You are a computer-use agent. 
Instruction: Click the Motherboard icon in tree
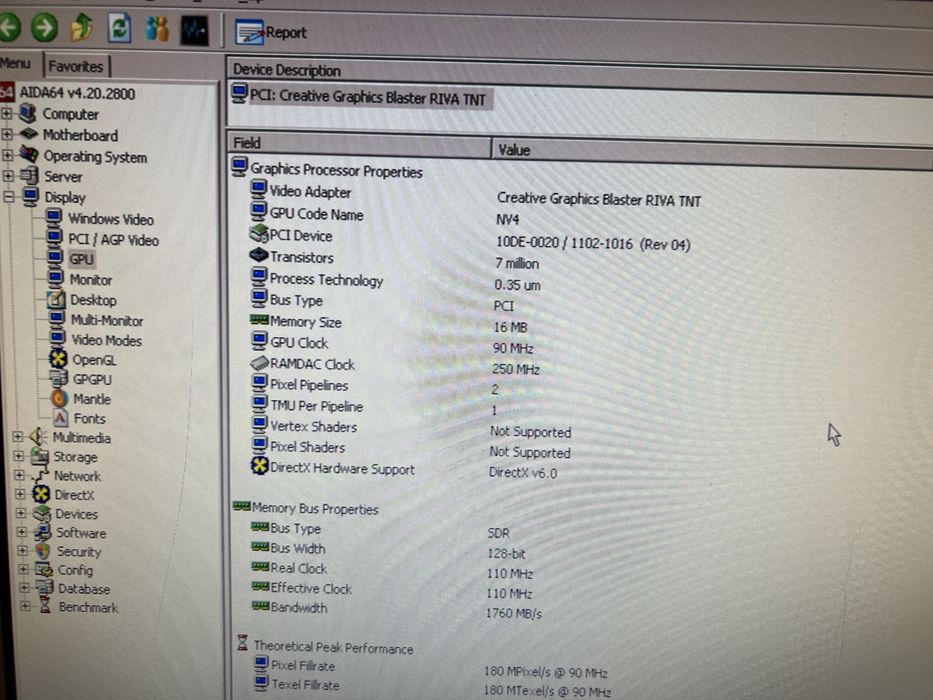[29, 134]
